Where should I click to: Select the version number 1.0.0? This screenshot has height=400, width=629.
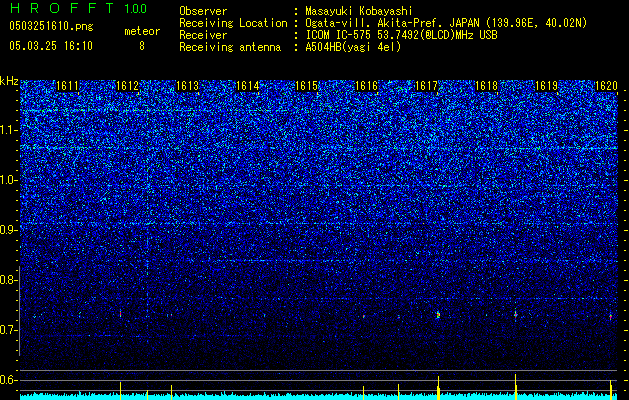135,9
